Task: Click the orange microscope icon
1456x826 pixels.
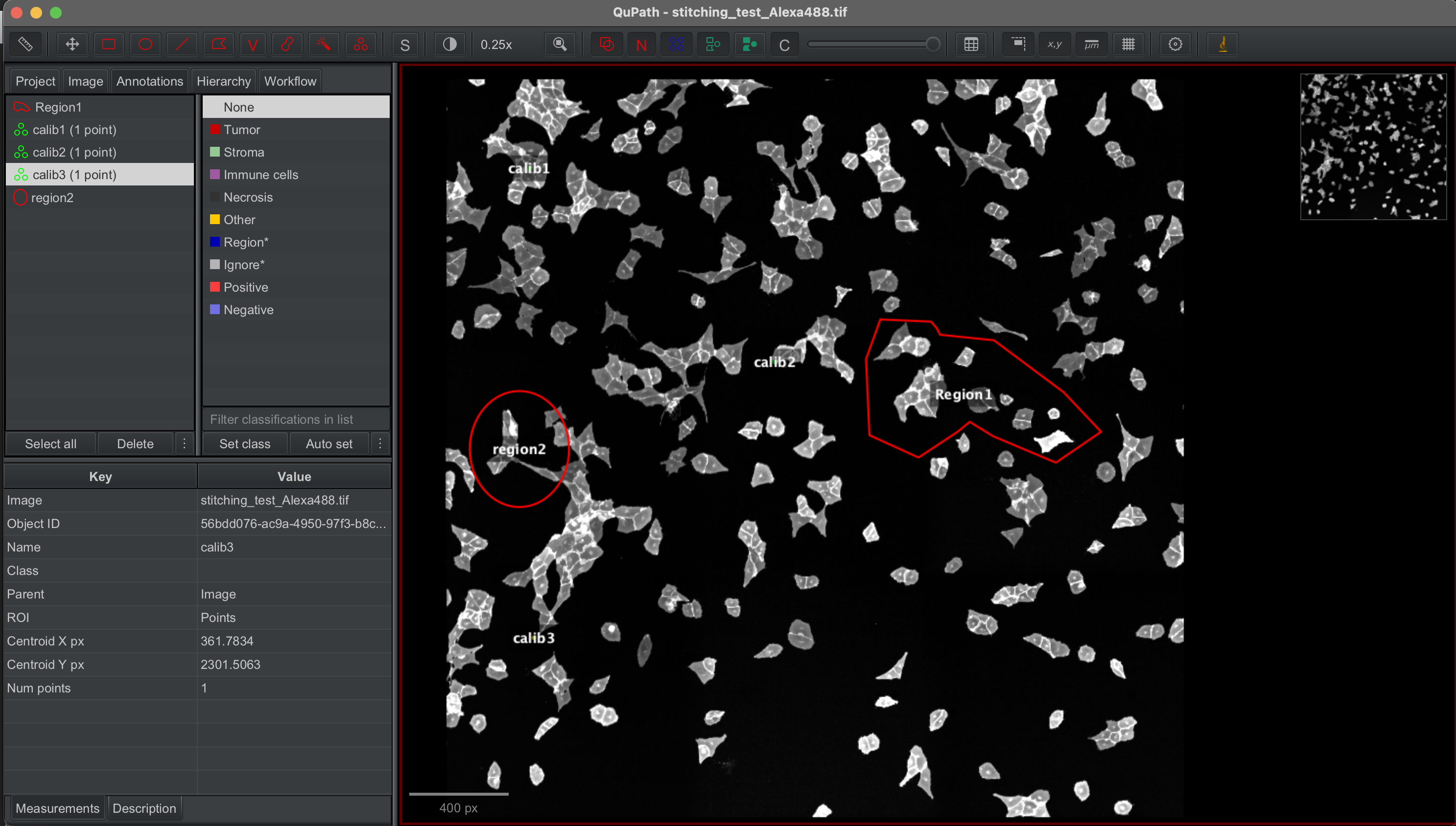Action: click(x=1223, y=44)
